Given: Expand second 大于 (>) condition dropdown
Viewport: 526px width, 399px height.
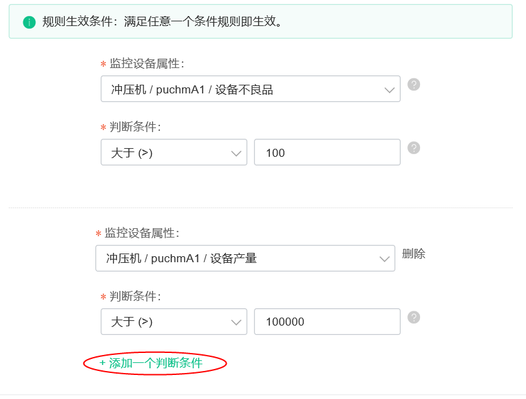Looking at the screenshot, I should pyautogui.click(x=174, y=321).
